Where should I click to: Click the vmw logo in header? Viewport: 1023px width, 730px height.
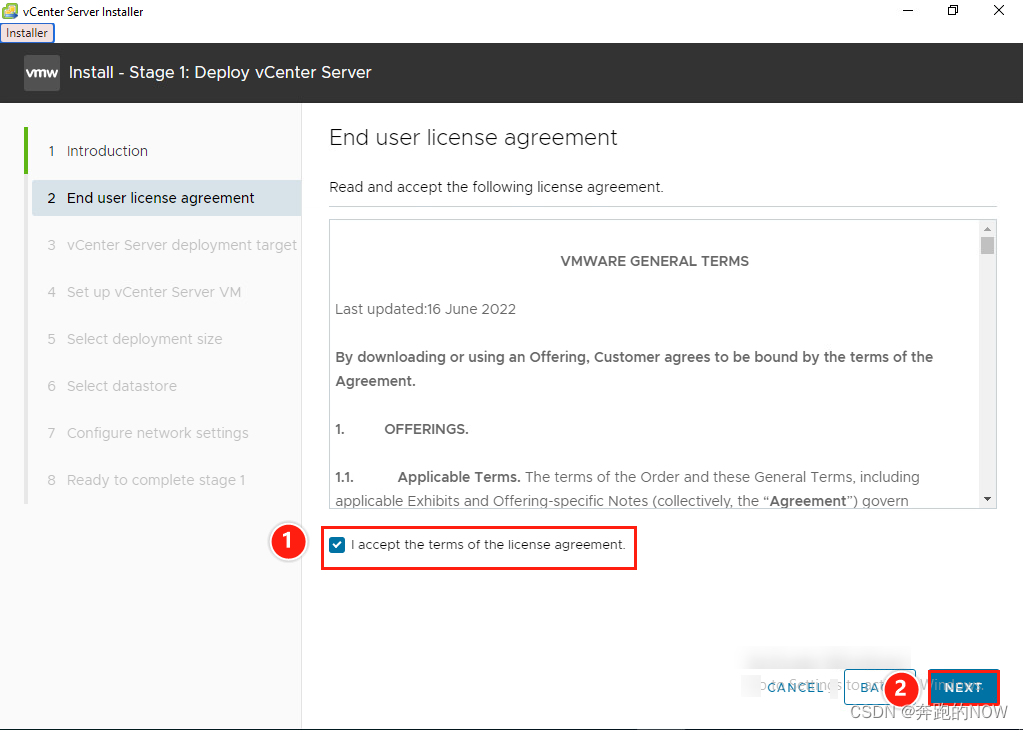[x=42, y=72]
